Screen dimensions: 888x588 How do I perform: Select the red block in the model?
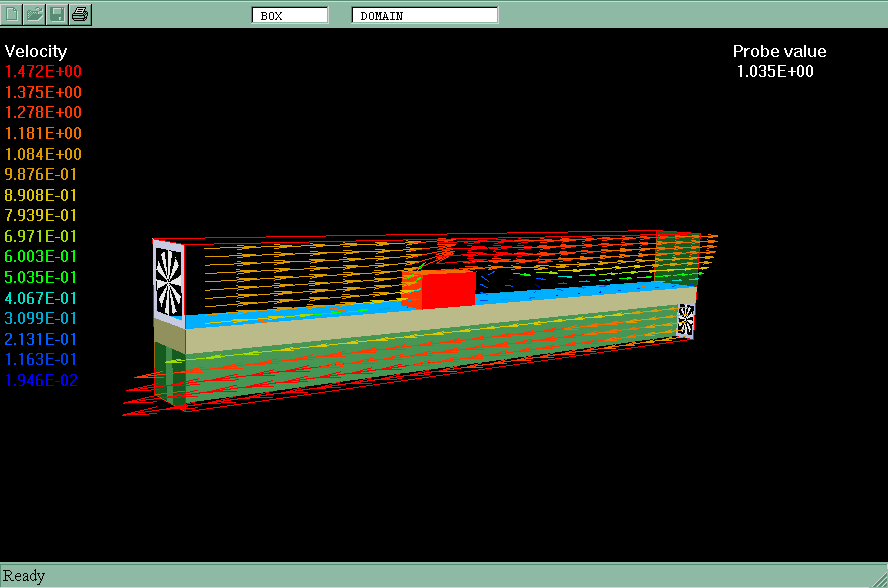(x=446, y=289)
